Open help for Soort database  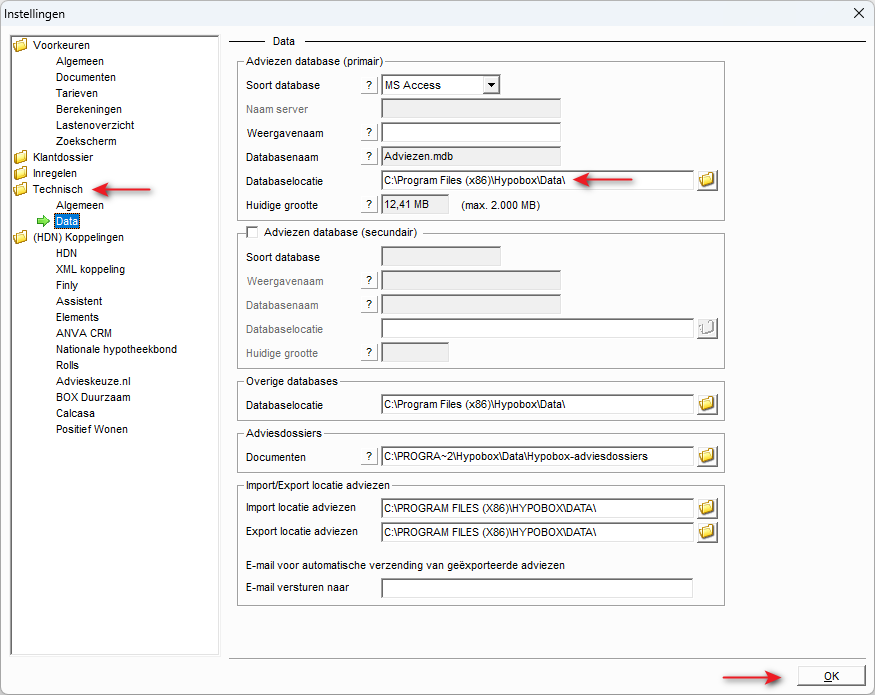369,85
